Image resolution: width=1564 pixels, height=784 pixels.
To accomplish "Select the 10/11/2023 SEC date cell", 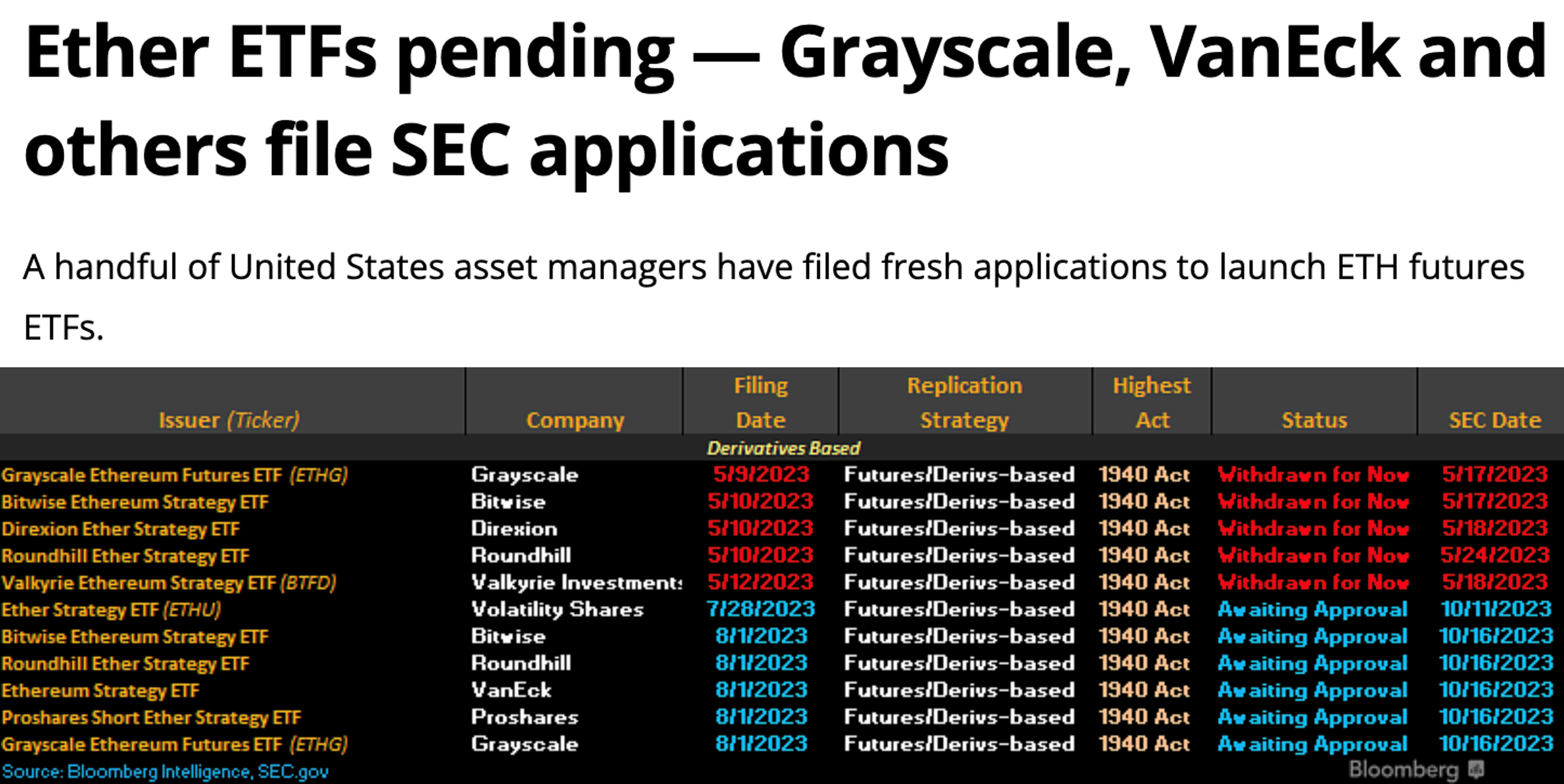I will coord(1495,609).
